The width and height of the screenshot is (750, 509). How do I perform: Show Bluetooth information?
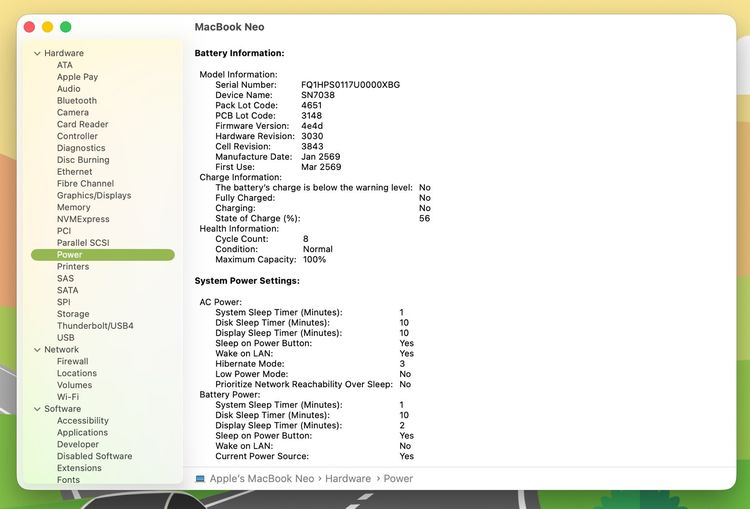pyautogui.click(x=77, y=100)
